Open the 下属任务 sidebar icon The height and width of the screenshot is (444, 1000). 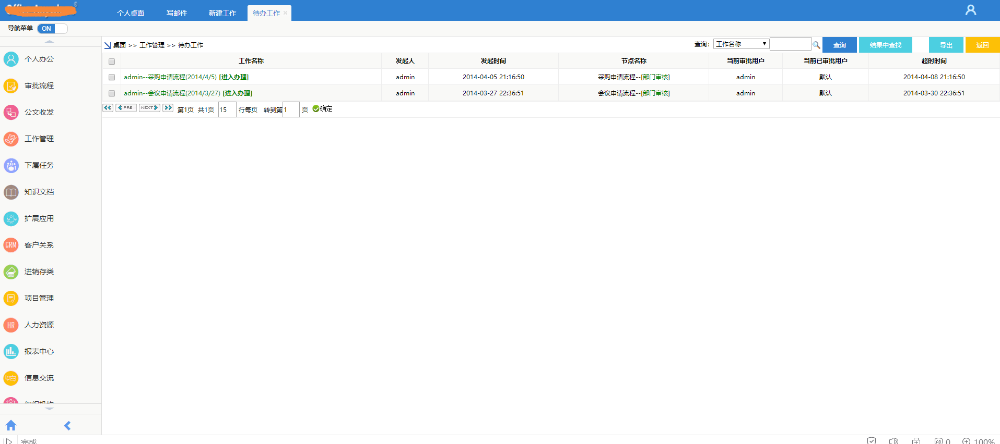point(11,165)
